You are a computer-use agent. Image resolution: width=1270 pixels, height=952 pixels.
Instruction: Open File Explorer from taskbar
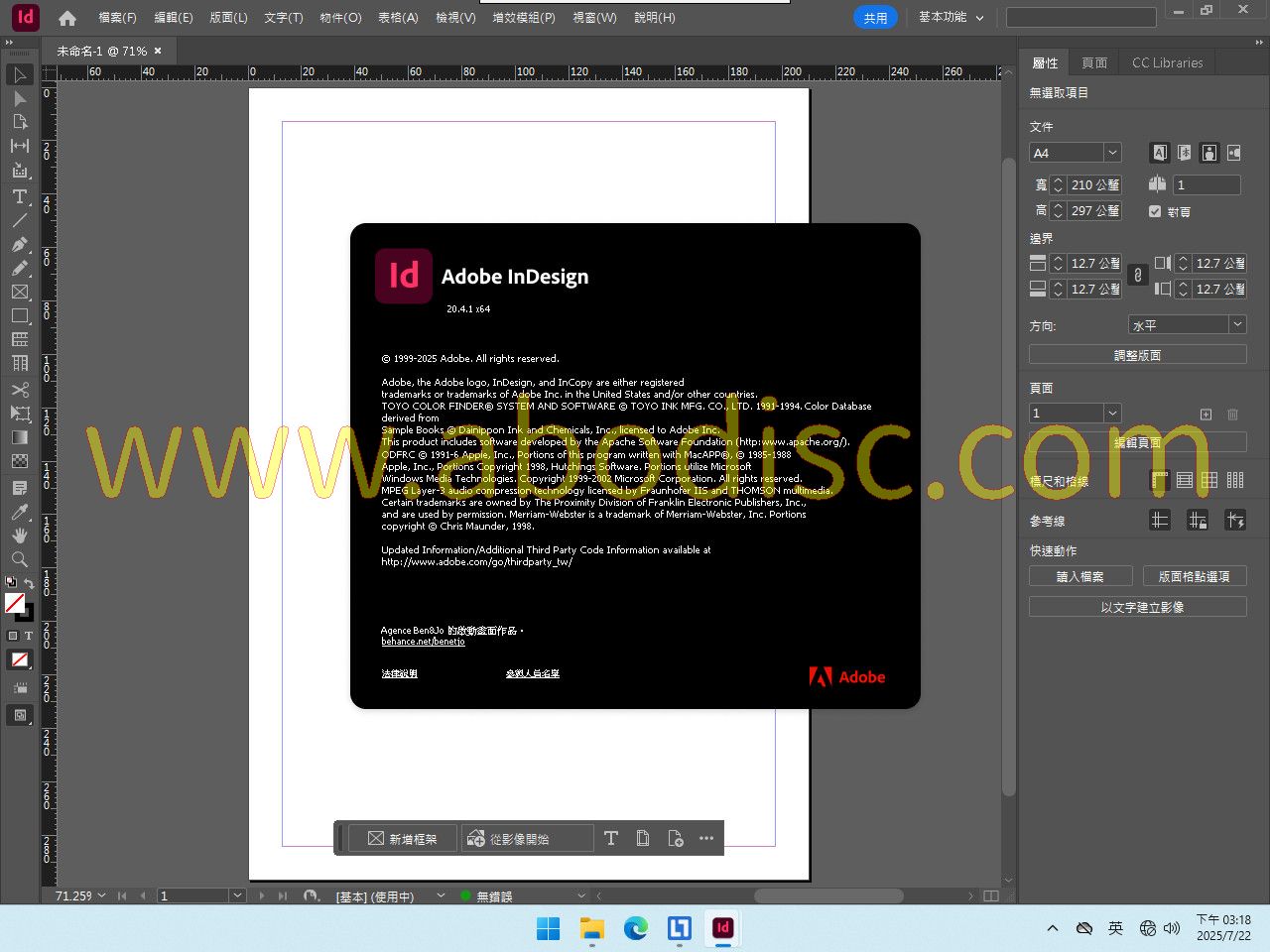pyautogui.click(x=592, y=928)
